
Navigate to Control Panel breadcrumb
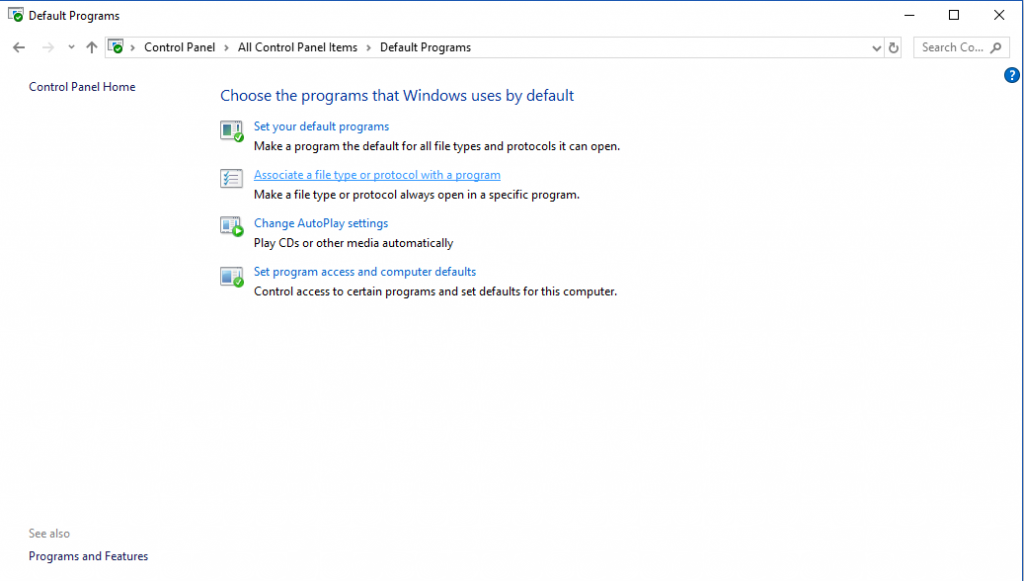(180, 48)
